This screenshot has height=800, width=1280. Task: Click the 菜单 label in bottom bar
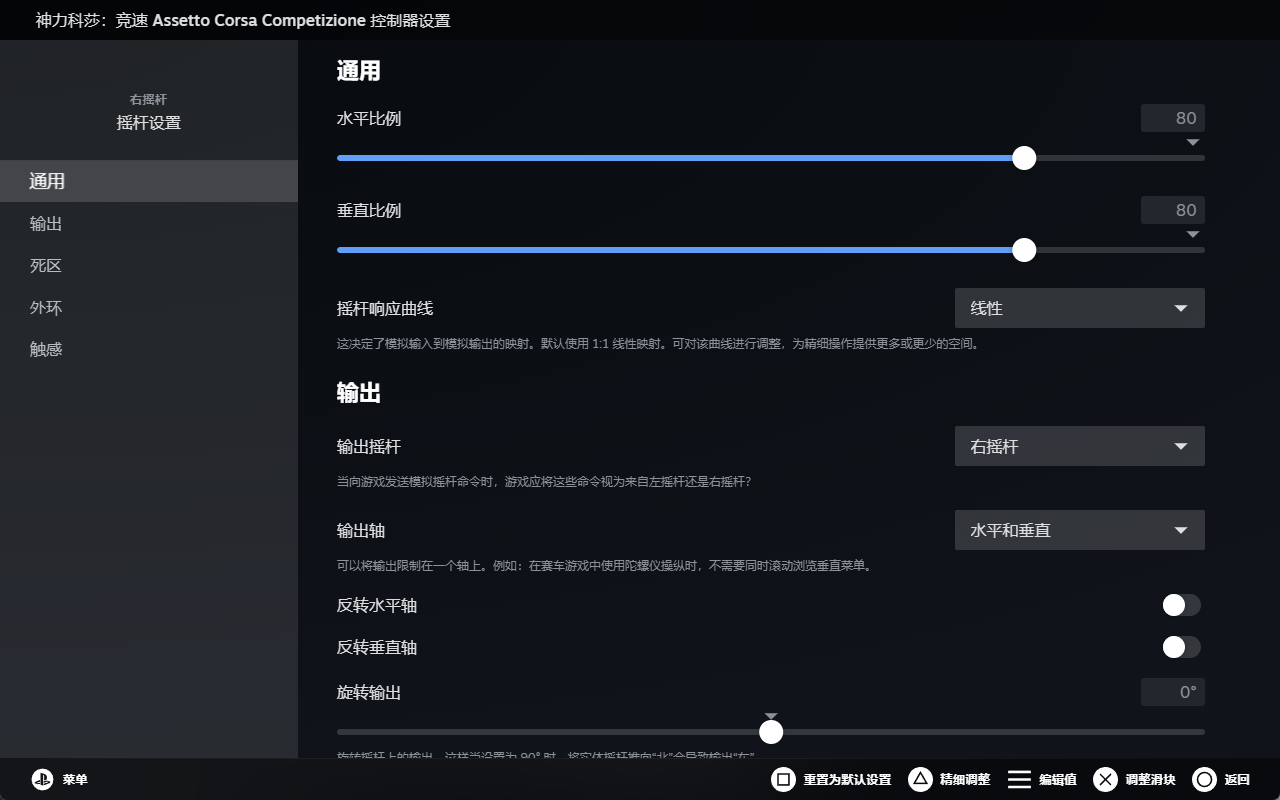[x=75, y=780]
